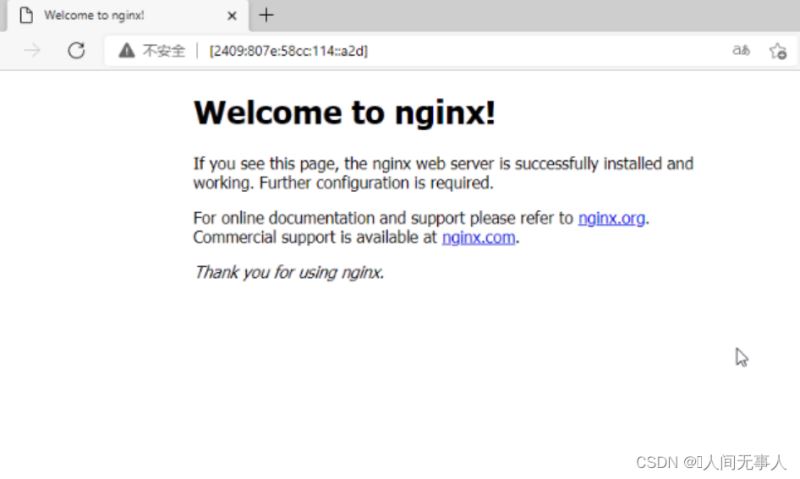Open read aloud / translate icon

tap(741, 50)
